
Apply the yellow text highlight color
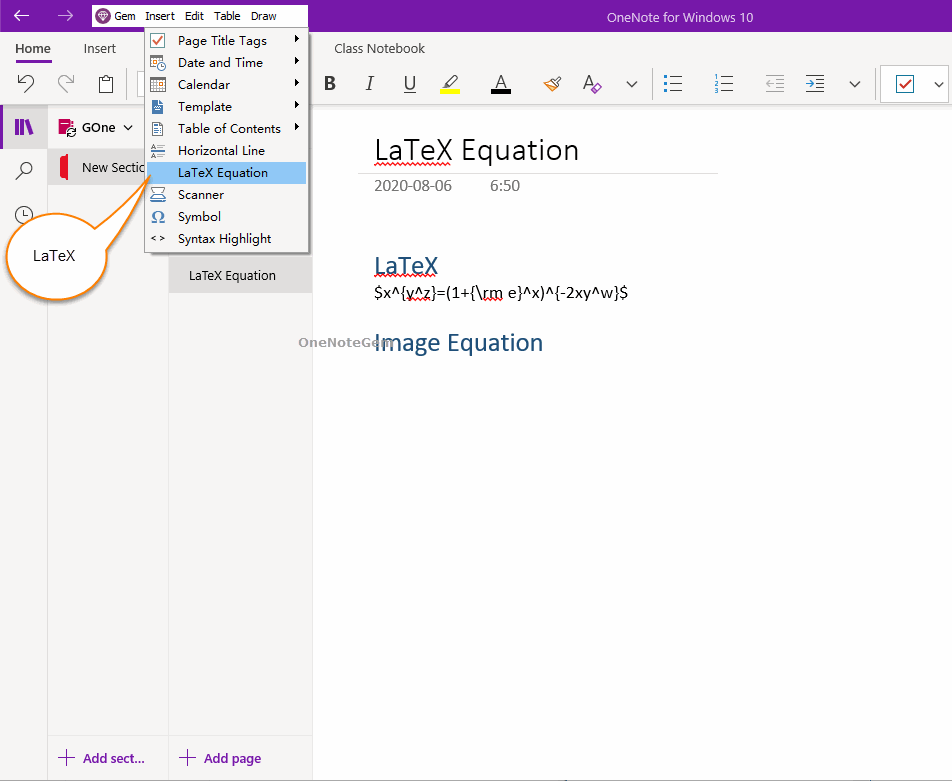(450, 84)
